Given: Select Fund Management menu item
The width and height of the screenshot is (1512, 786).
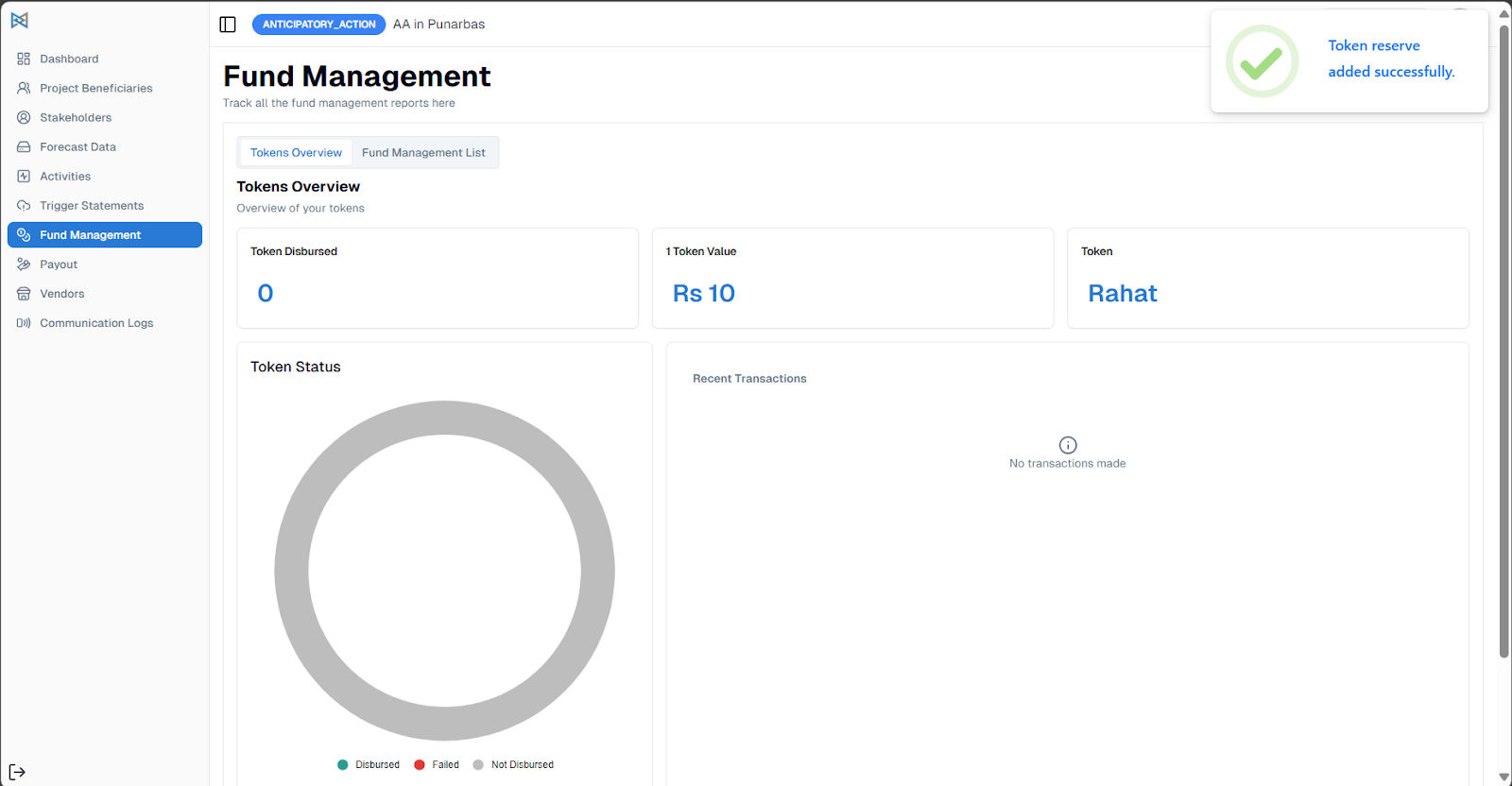Looking at the screenshot, I should tap(105, 234).
